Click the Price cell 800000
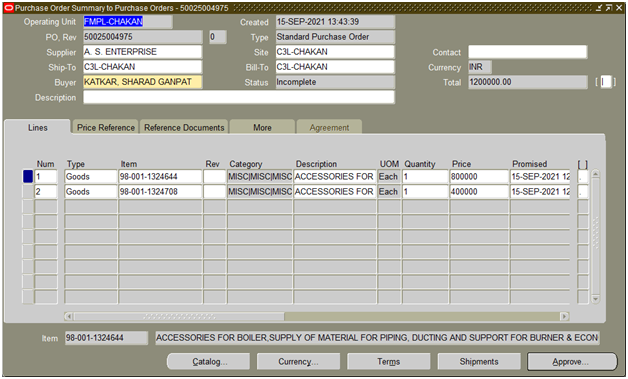Viewport: 628px width, 379px height. [x=479, y=176]
